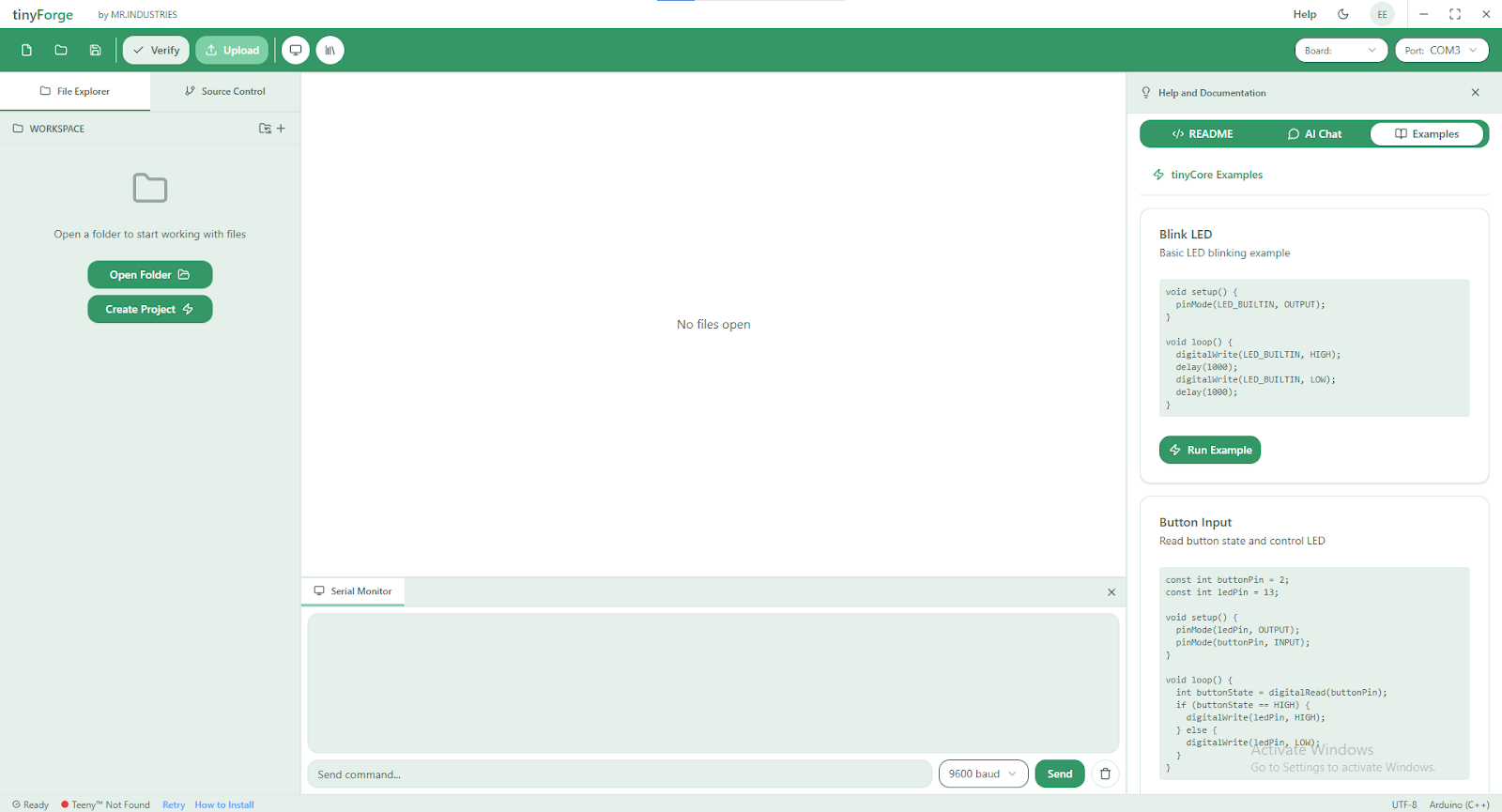This screenshot has height=812, width=1502.
Task: Expand the Port COM3 dropdown
Action: point(1441,51)
